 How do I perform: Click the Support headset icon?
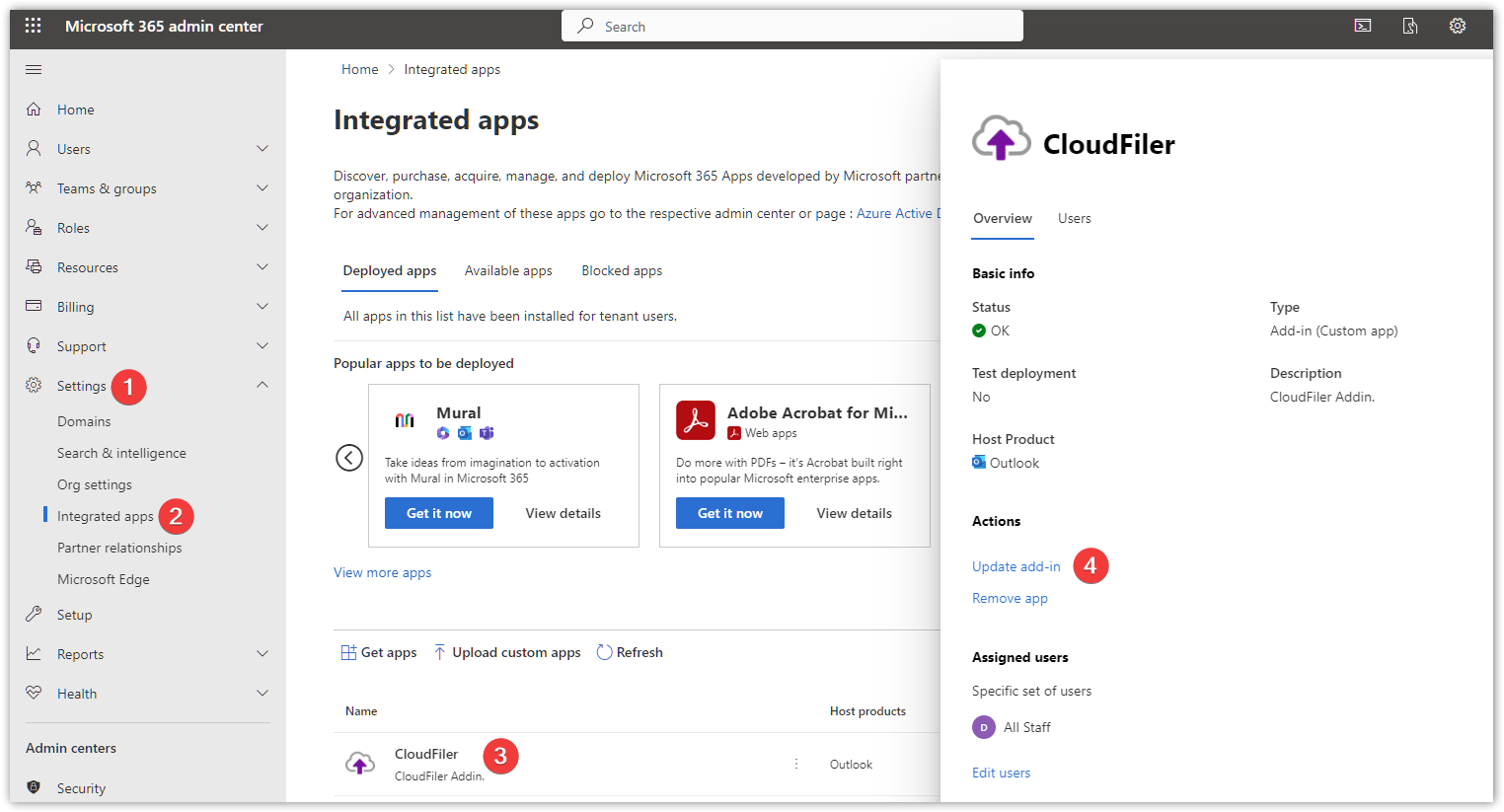point(34,345)
